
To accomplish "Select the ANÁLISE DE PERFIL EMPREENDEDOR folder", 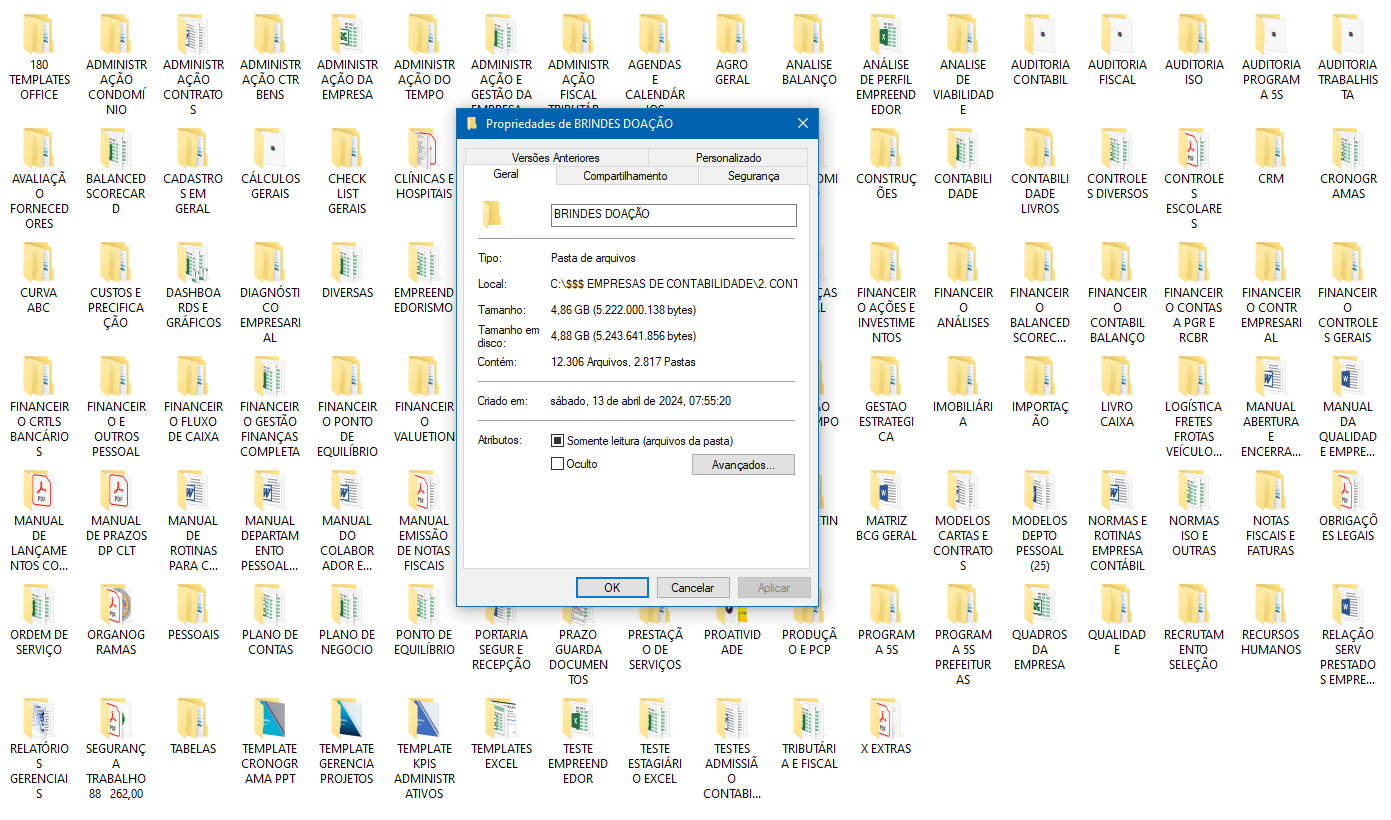I will point(886,35).
